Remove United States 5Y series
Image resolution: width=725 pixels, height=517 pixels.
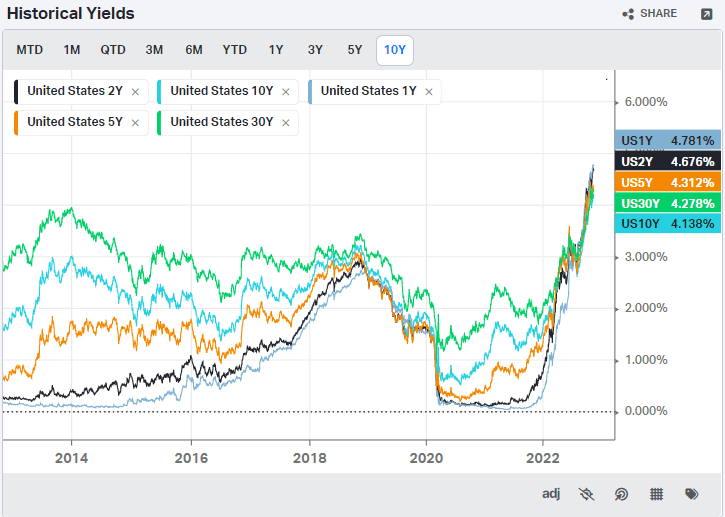pos(135,123)
